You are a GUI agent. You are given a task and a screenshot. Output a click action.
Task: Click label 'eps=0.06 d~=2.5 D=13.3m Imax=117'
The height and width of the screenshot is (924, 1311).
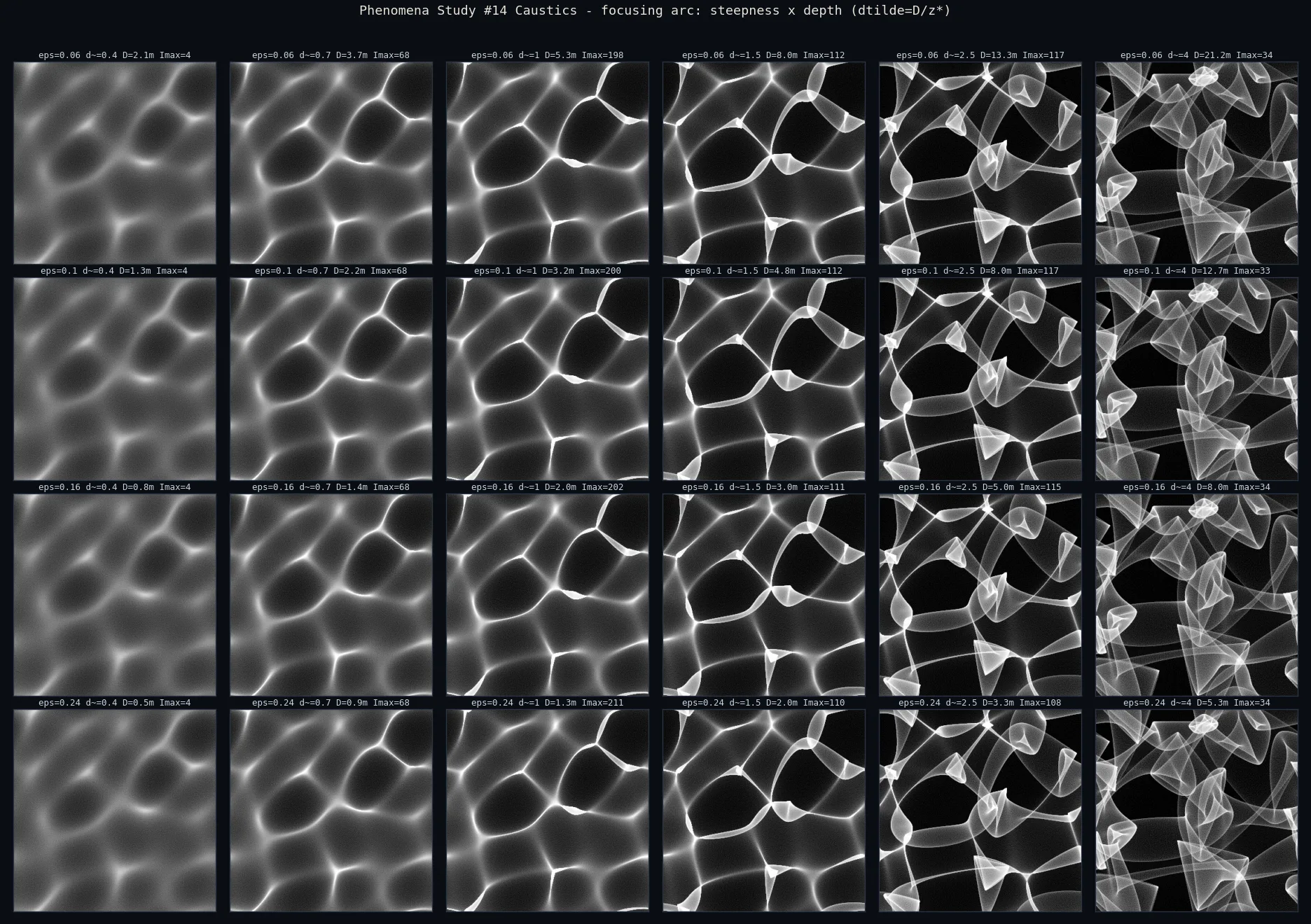[x=980, y=55]
